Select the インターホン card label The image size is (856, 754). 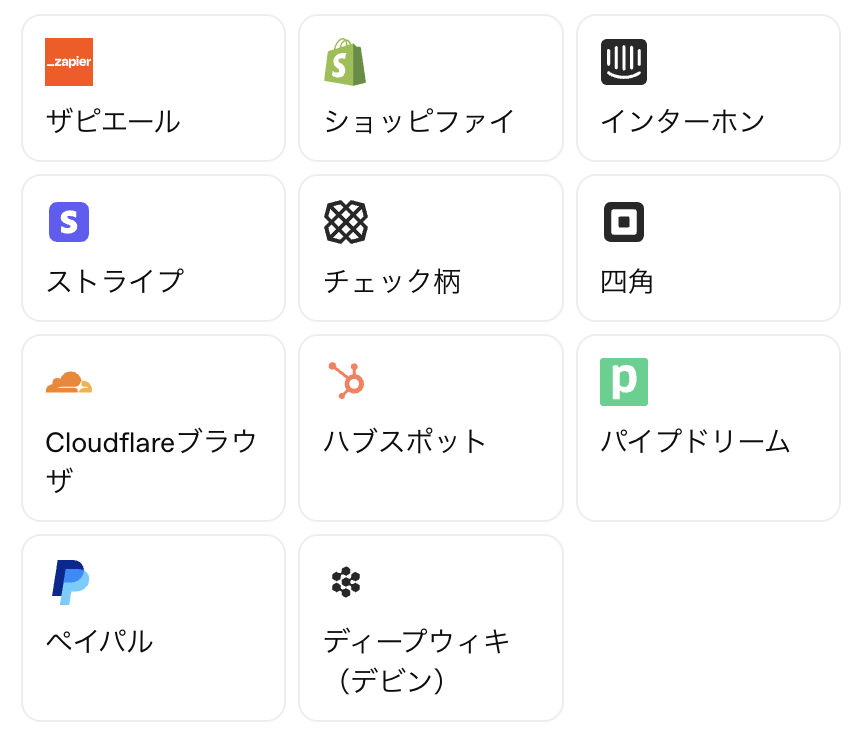coord(683,122)
